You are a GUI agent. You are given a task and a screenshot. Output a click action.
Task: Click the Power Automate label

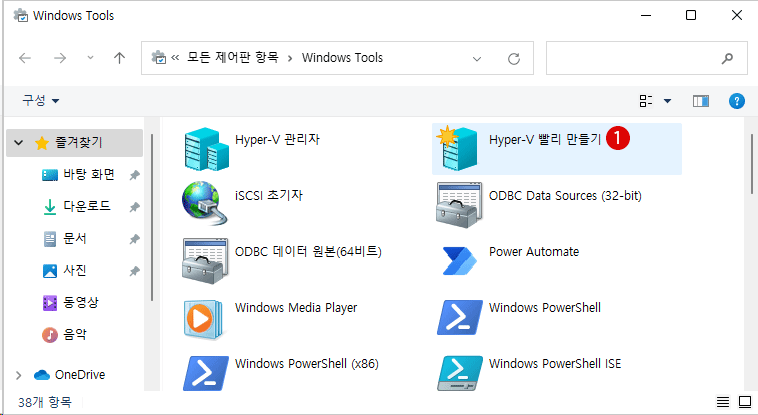(534, 252)
